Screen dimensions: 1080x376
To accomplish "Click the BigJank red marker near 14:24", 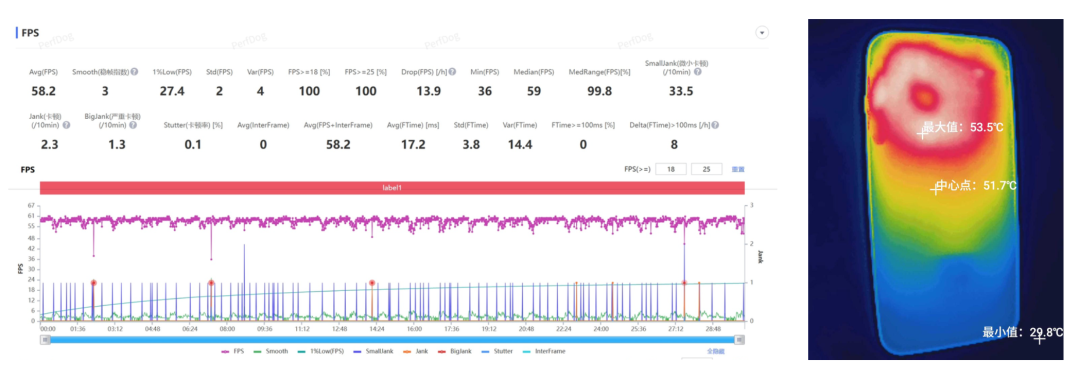I will 372,283.
